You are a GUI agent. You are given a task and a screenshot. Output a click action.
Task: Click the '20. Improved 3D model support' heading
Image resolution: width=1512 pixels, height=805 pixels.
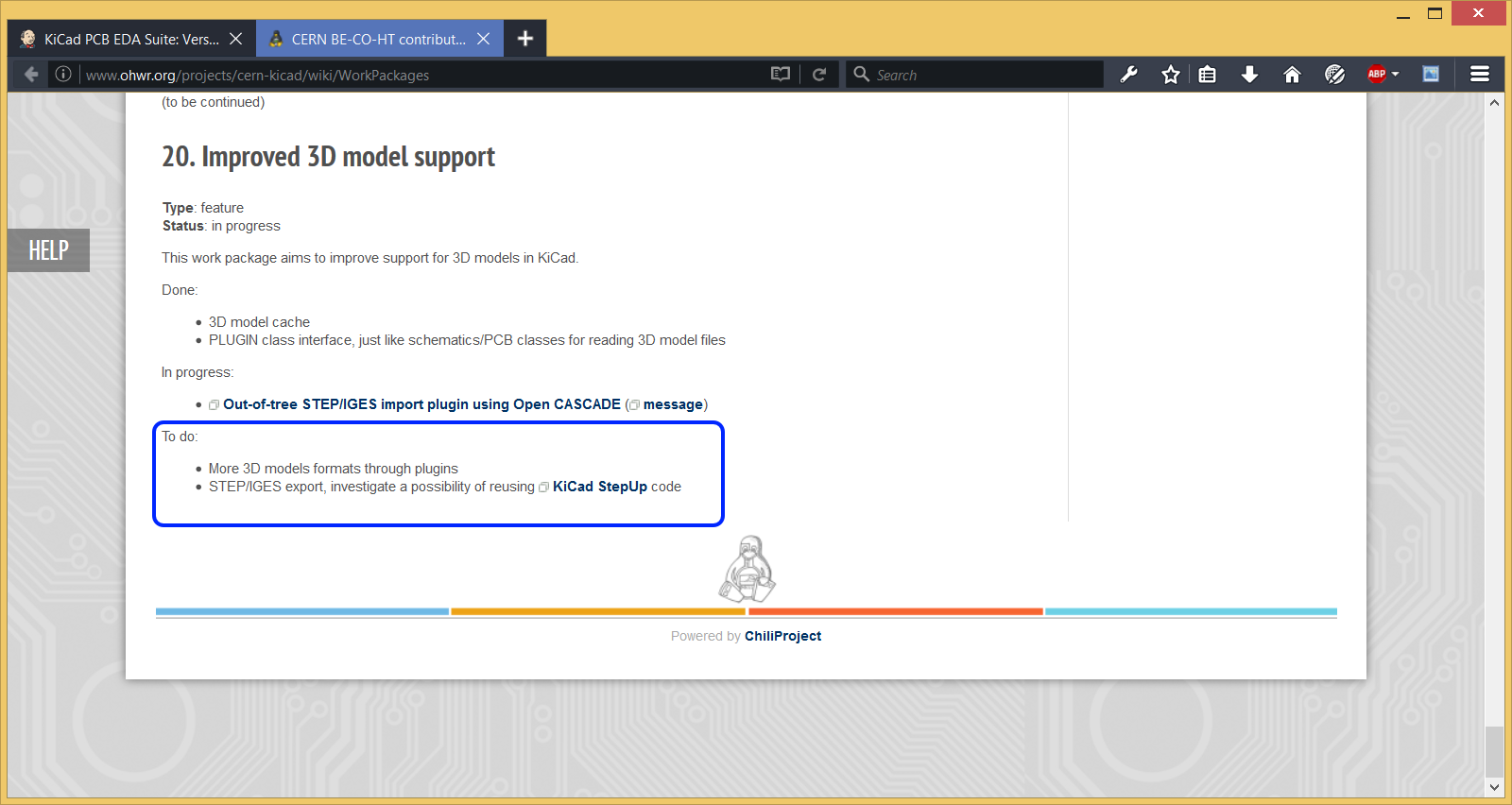coord(328,157)
